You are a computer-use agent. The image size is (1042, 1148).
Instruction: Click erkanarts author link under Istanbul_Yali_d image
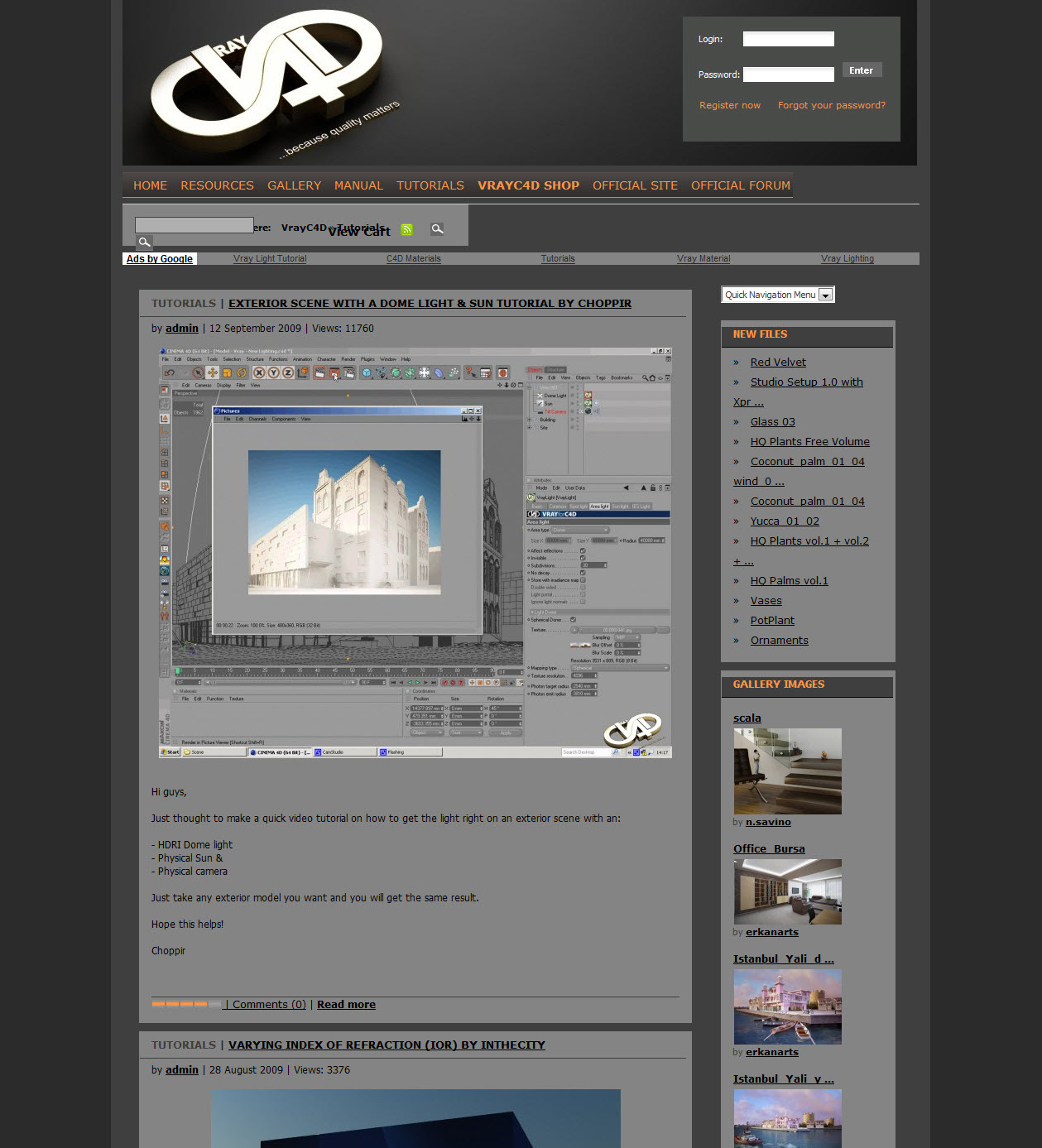click(x=772, y=1053)
